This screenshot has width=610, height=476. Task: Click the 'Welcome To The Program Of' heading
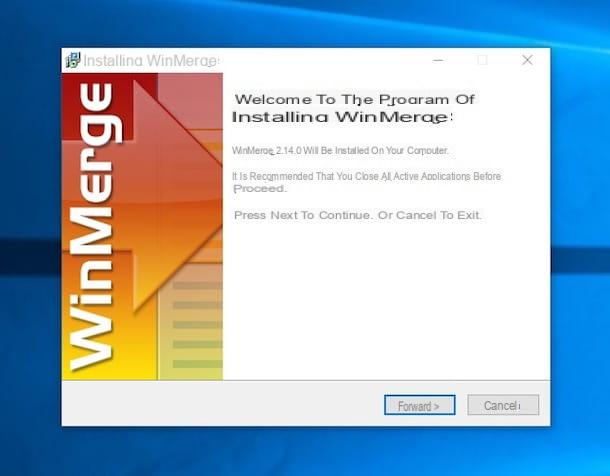tap(354, 100)
